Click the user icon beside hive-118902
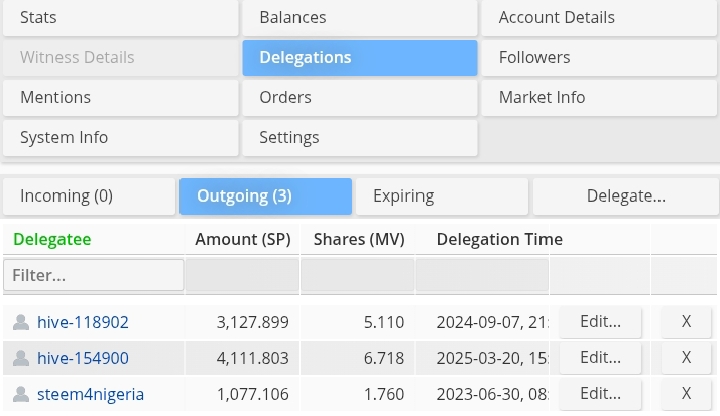Screen dimensions: 720x416 tap(21, 322)
